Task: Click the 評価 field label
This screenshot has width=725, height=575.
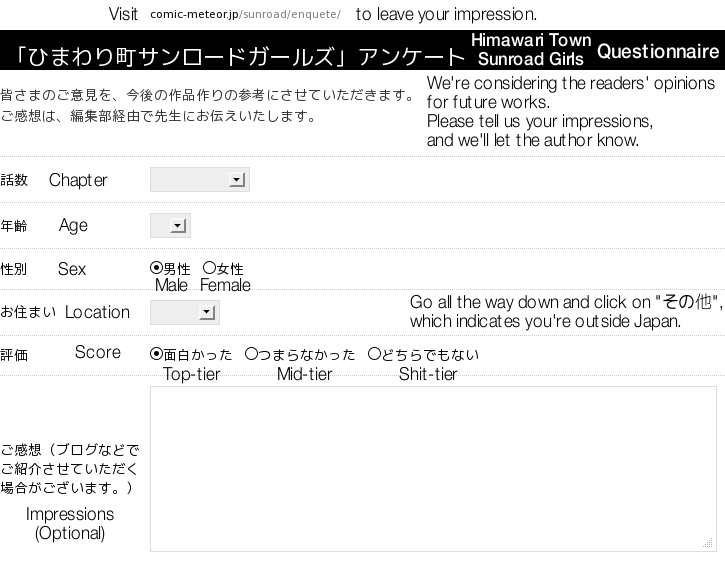Action: (x=15, y=355)
